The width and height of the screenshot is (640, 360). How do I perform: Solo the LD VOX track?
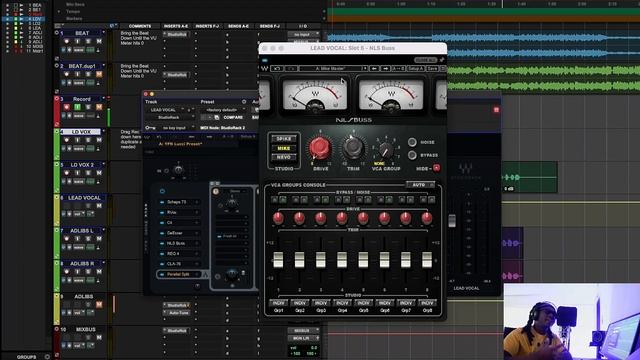click(x=88, y=140)
